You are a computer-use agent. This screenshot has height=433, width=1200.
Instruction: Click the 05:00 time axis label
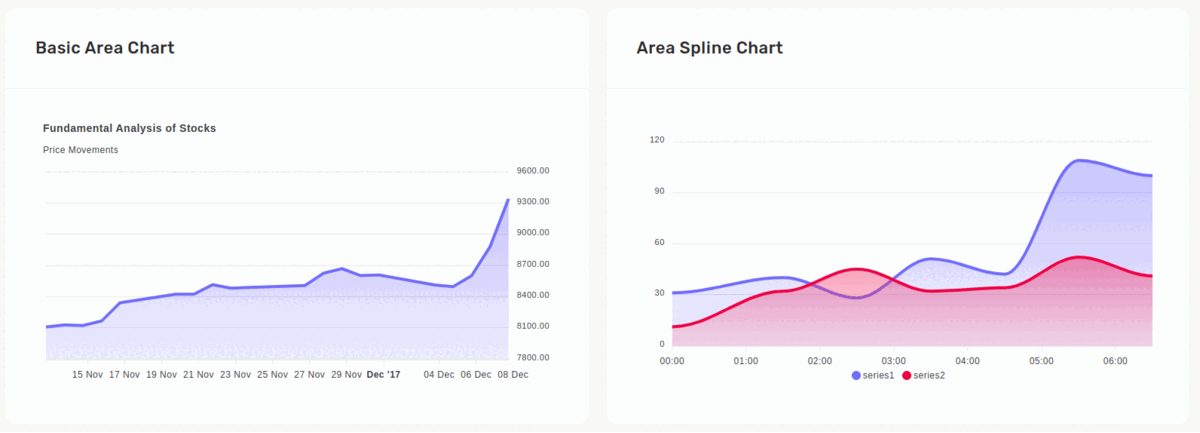(1041, 361)
